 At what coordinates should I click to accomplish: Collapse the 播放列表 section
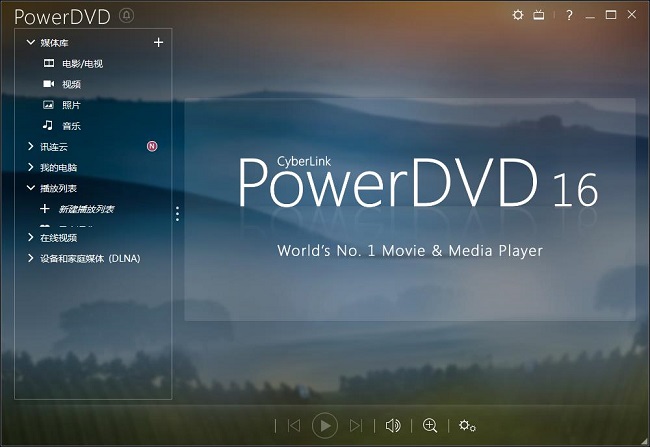tap(31, 188)
